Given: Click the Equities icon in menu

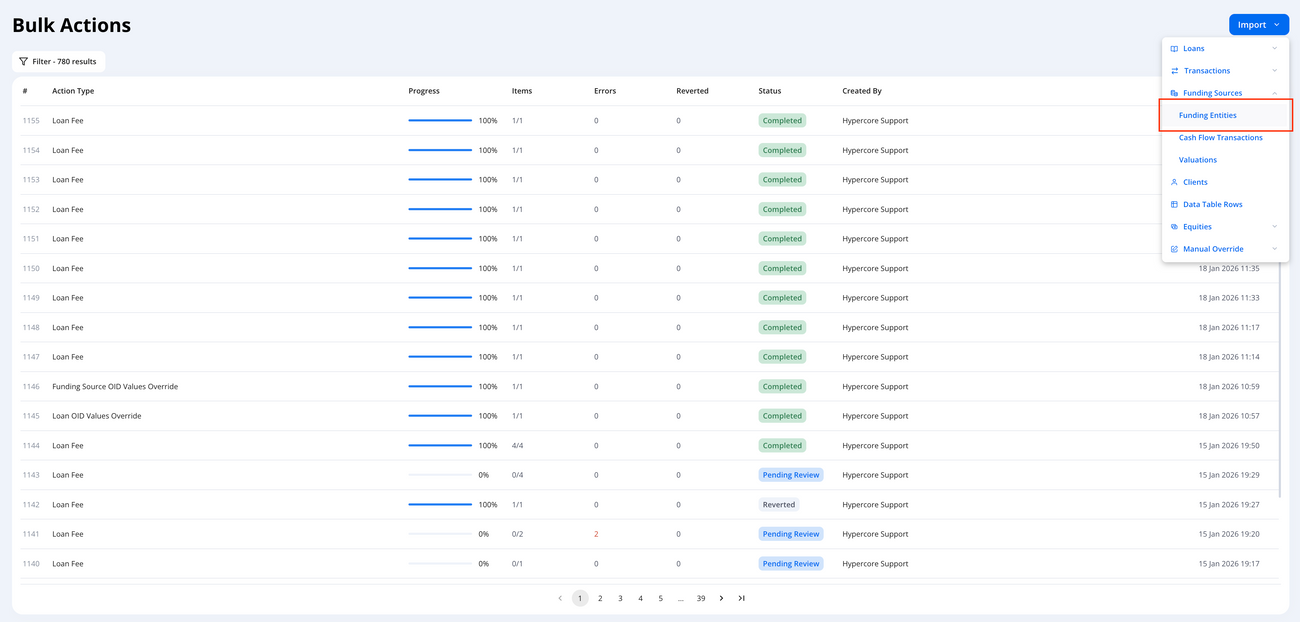Looking at the screenshot, I should pos(1174,227).
